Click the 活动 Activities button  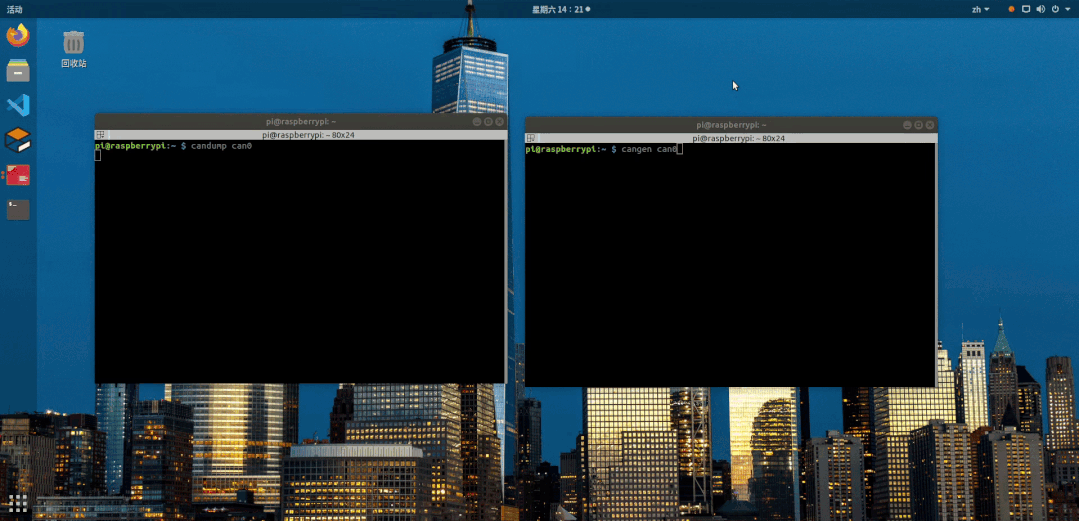tap(14, 9)
